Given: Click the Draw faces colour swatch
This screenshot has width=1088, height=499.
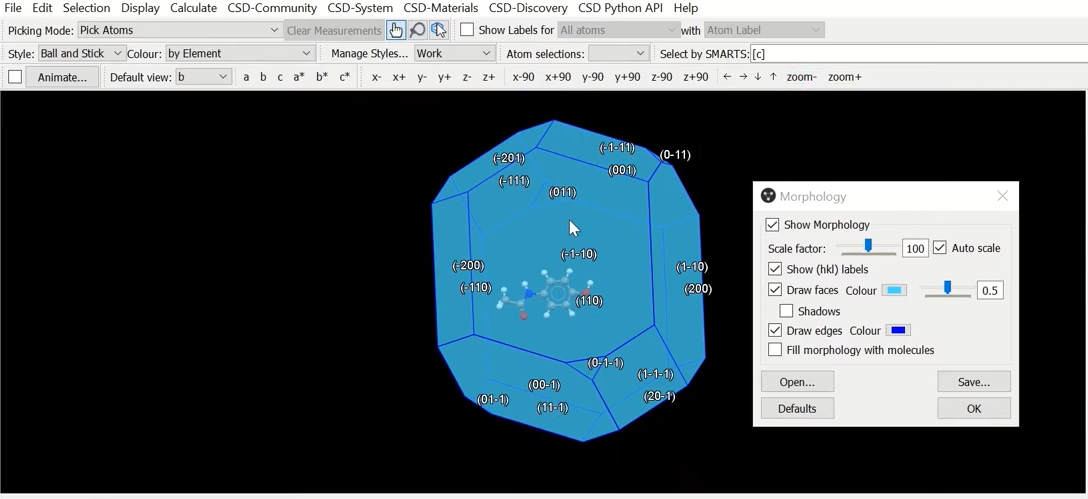Looking at the screenshot, I should click(894, 290).
